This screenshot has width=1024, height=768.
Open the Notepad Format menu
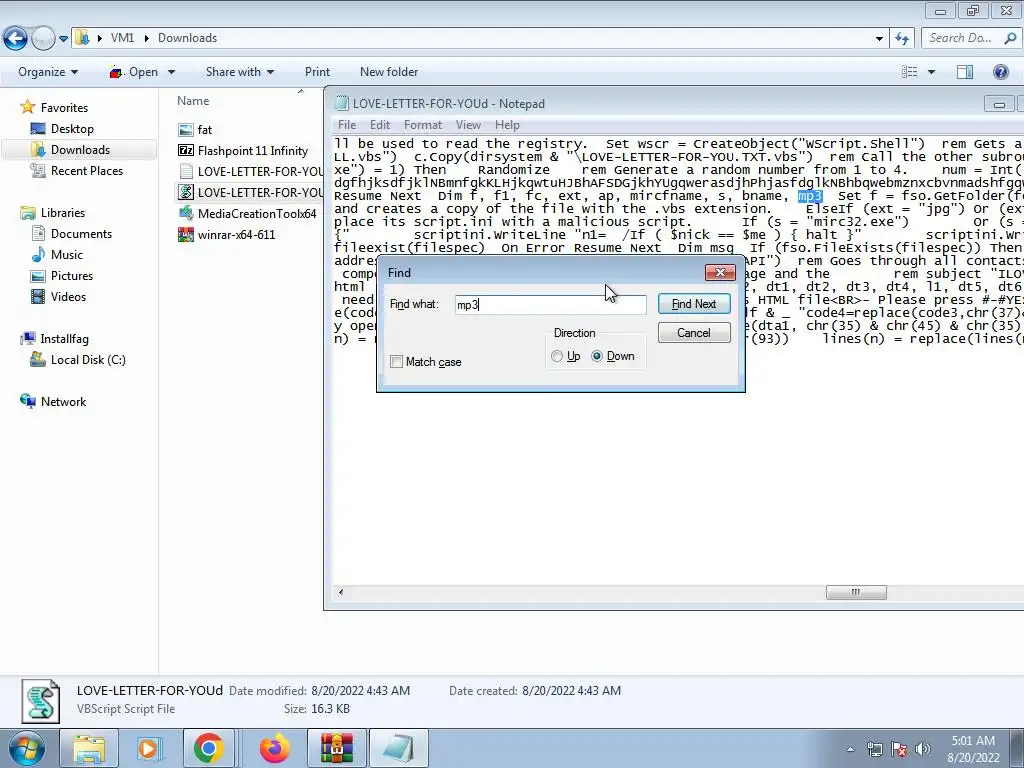[423, 125]
